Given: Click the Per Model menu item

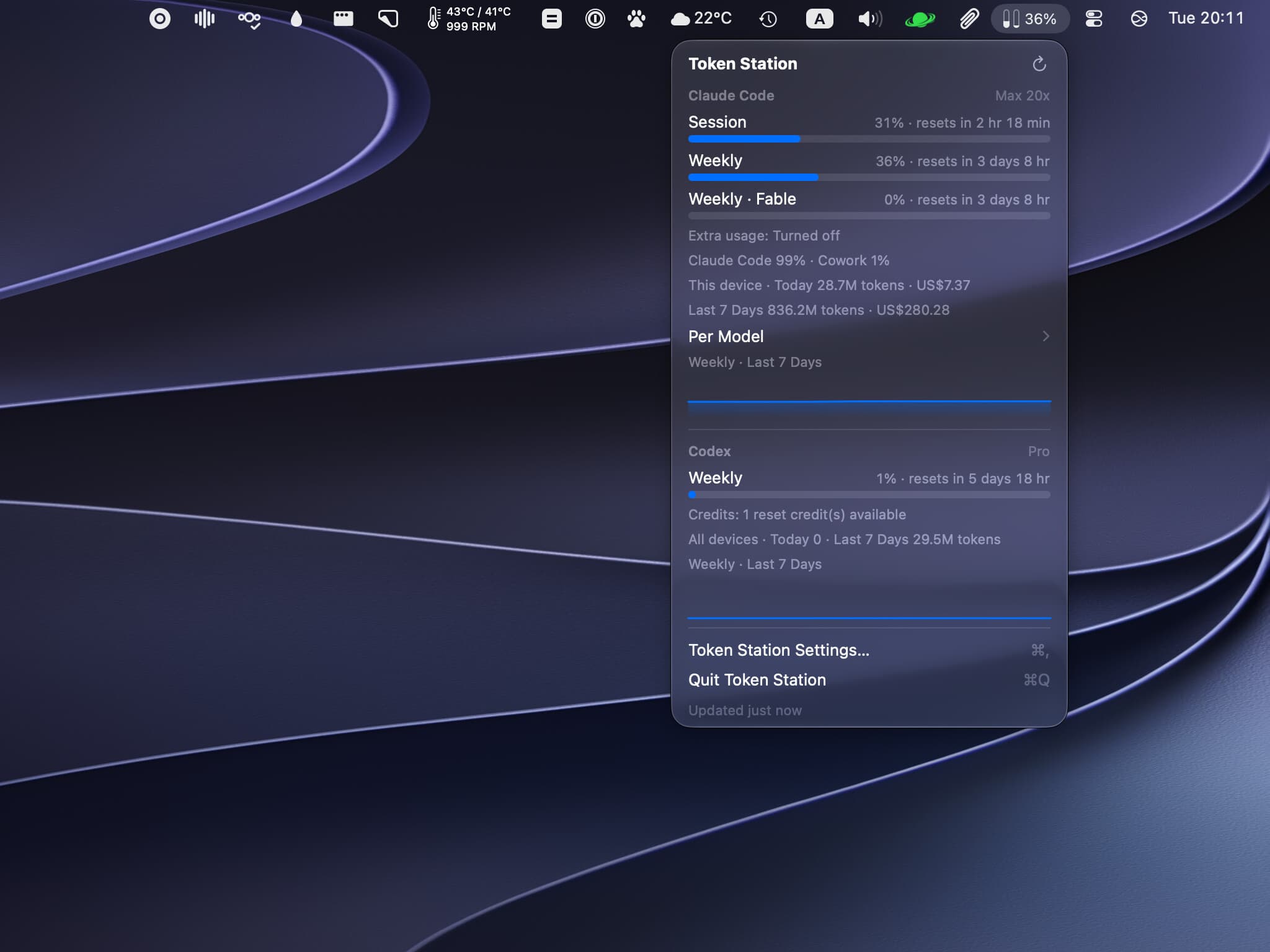Looking at the screenshot, I should [869, 337].
